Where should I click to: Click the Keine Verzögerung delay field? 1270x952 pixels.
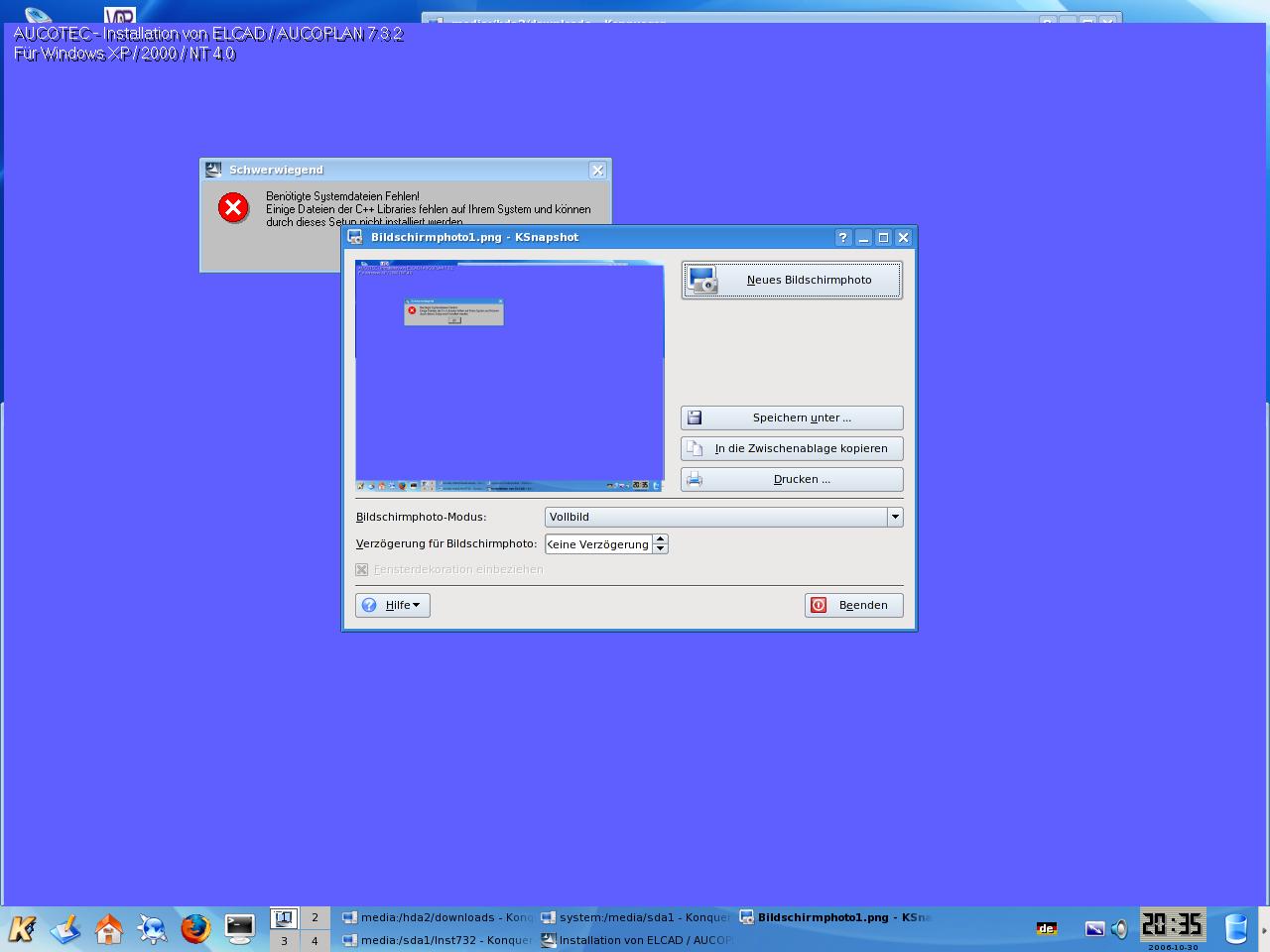tap(598, 543)
